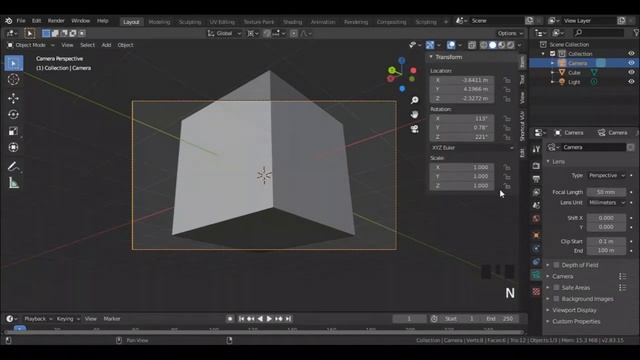The image size is (640, 360).
Task: Open the Options popover button
Action: pos(510,33)
